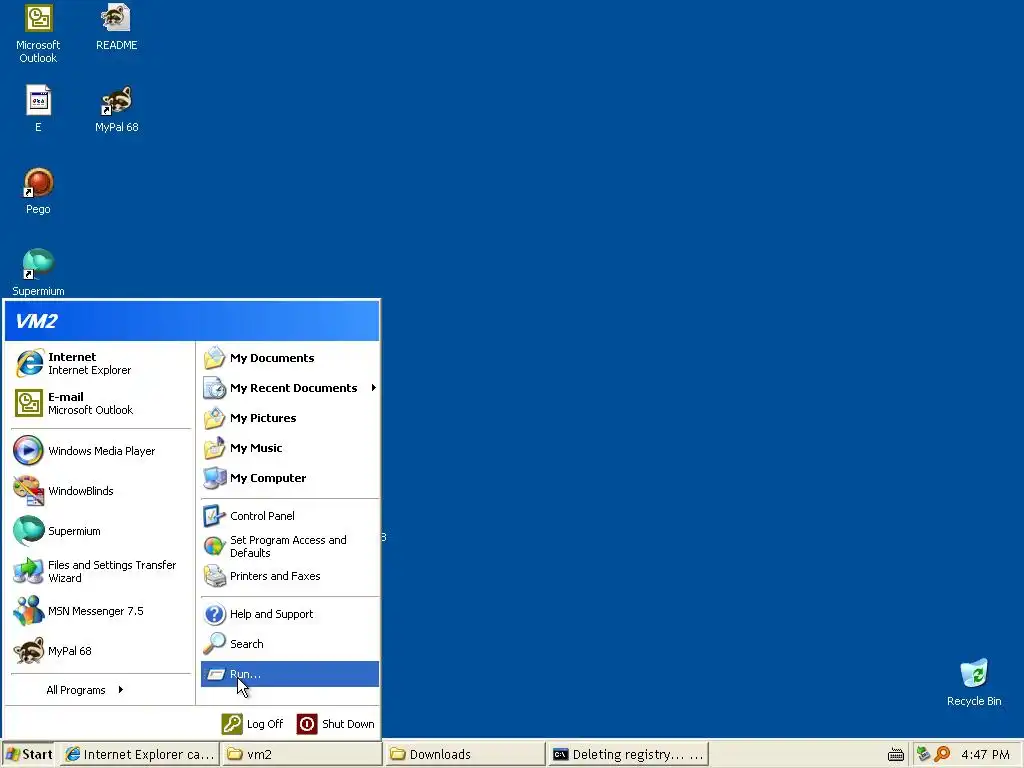This screenshot has width=1024, height=768.
Task: Switch to Deleting registry console window
Action: (628, 754)
